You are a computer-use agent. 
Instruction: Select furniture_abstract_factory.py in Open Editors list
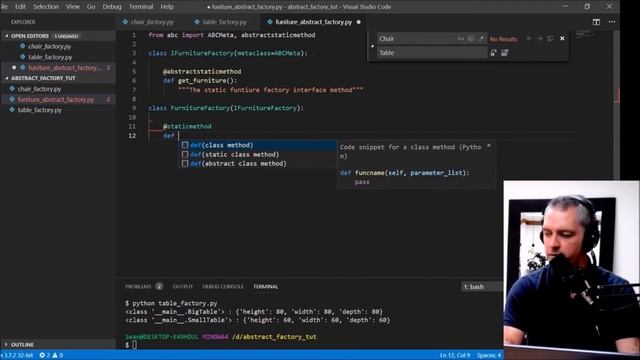(x=58, y=68)
